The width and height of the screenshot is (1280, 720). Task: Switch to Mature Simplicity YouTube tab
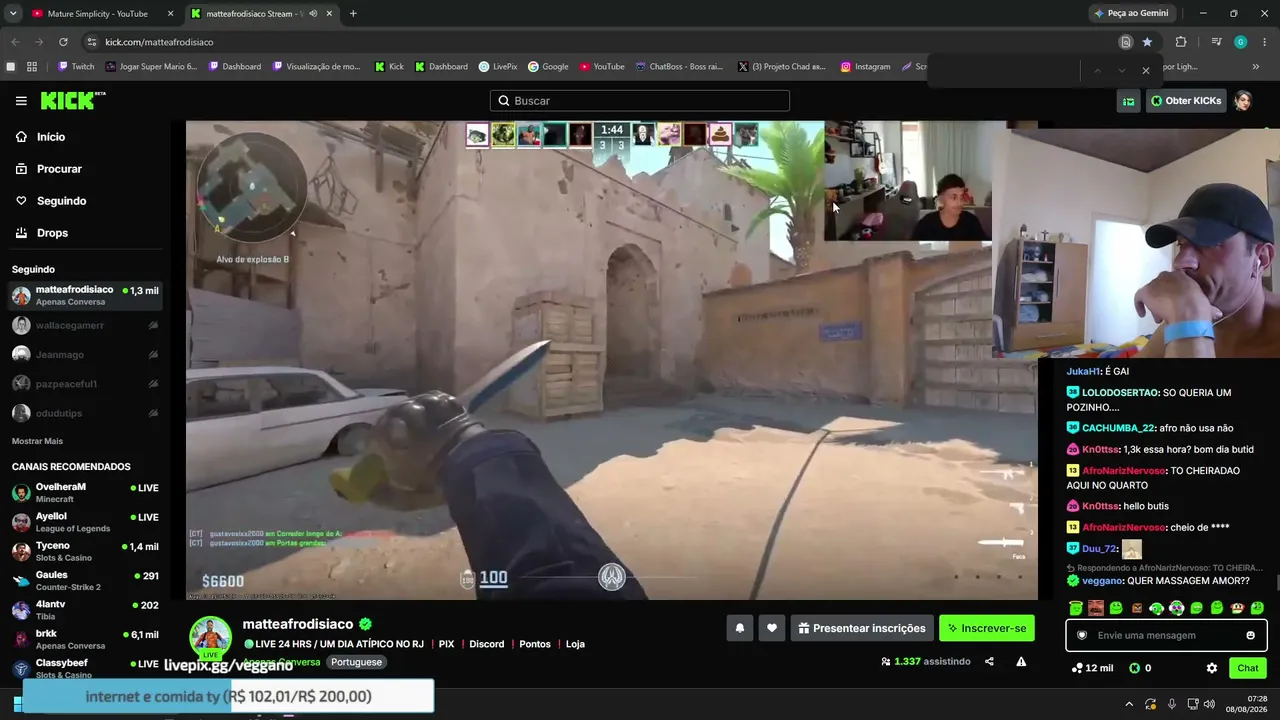(97, 14)
